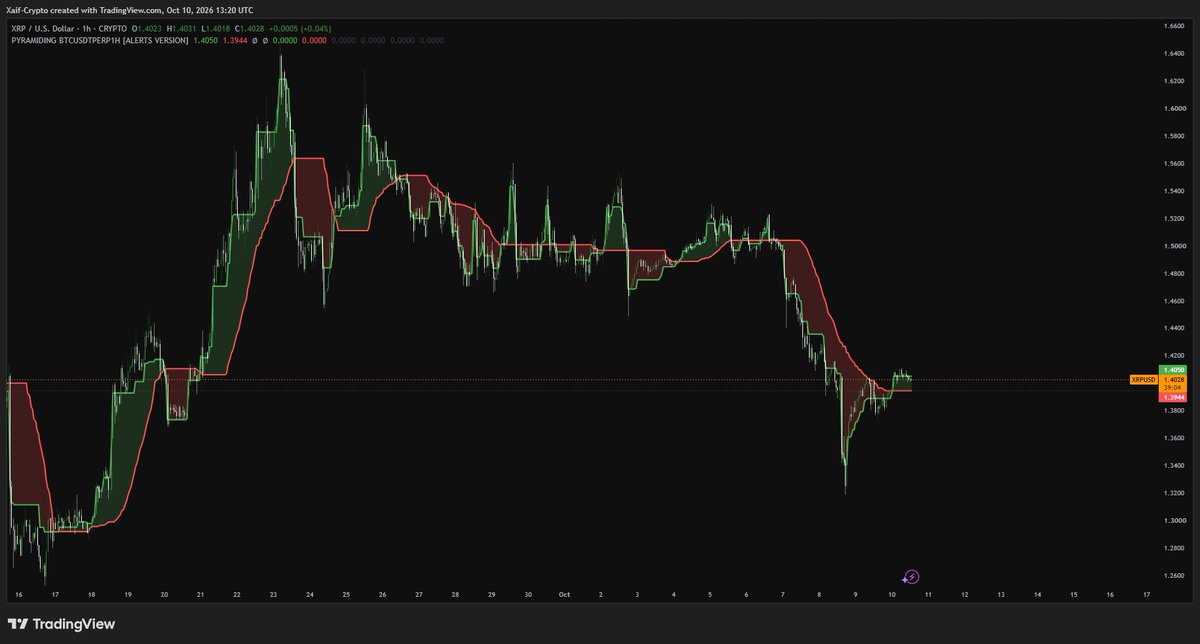Image resolution: width=1200 pixels, height=644 pixels.
Task: Click the 1.3400 label on the price scale
Action: click(x=1175, y=466)
